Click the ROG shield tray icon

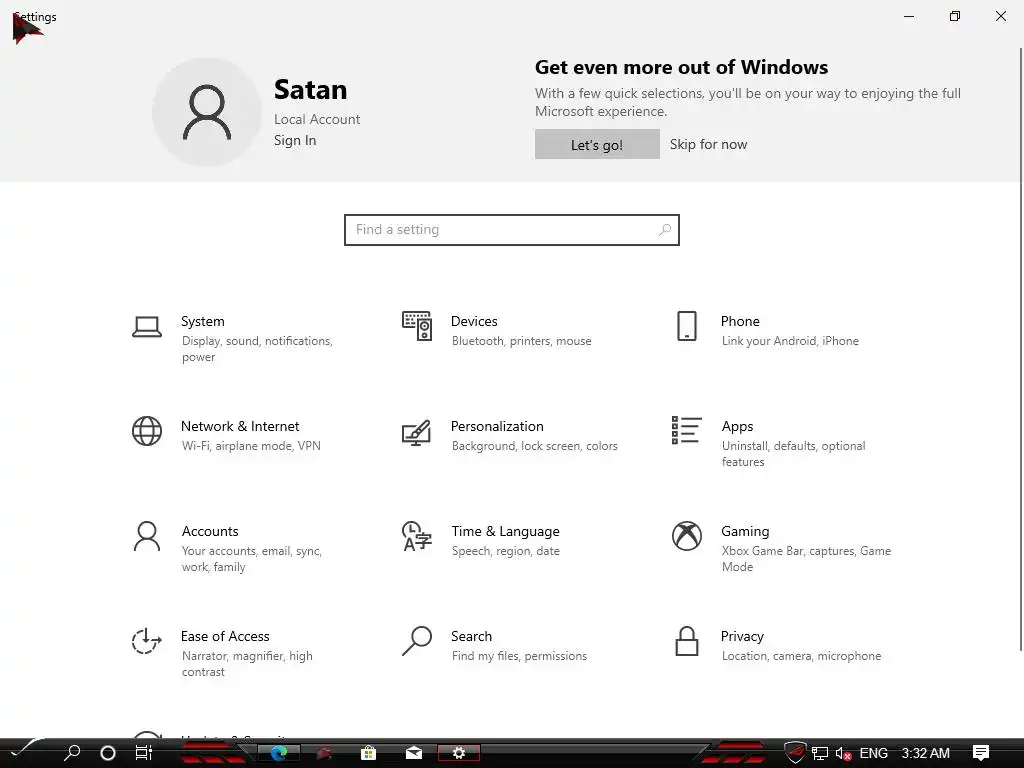click(795, 752)
